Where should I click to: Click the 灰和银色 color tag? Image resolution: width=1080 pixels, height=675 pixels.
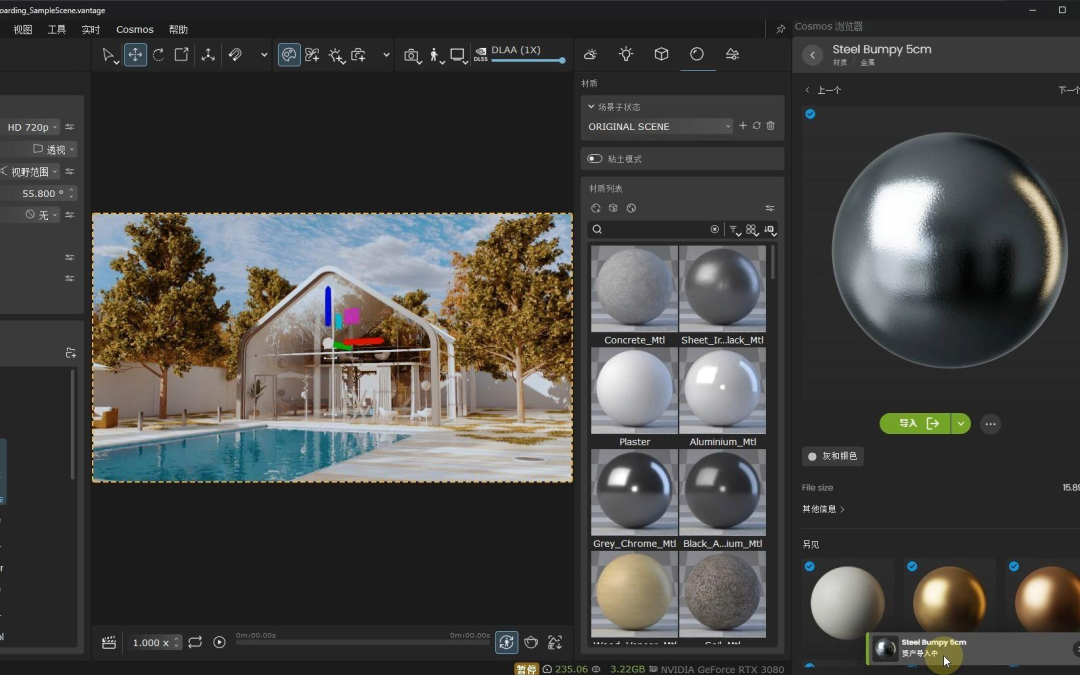pos(833,456)
